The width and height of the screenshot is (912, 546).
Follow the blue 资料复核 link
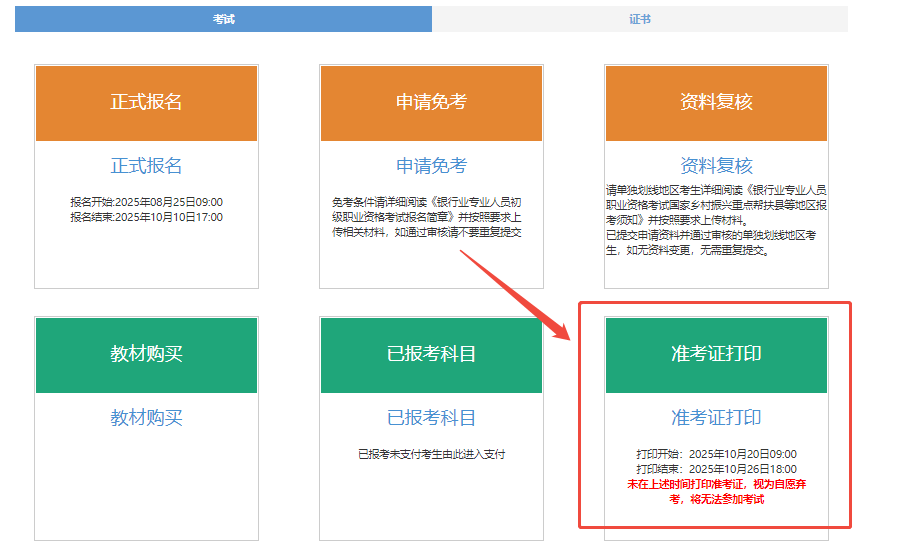pyautogui.click(x=716, y=166)
